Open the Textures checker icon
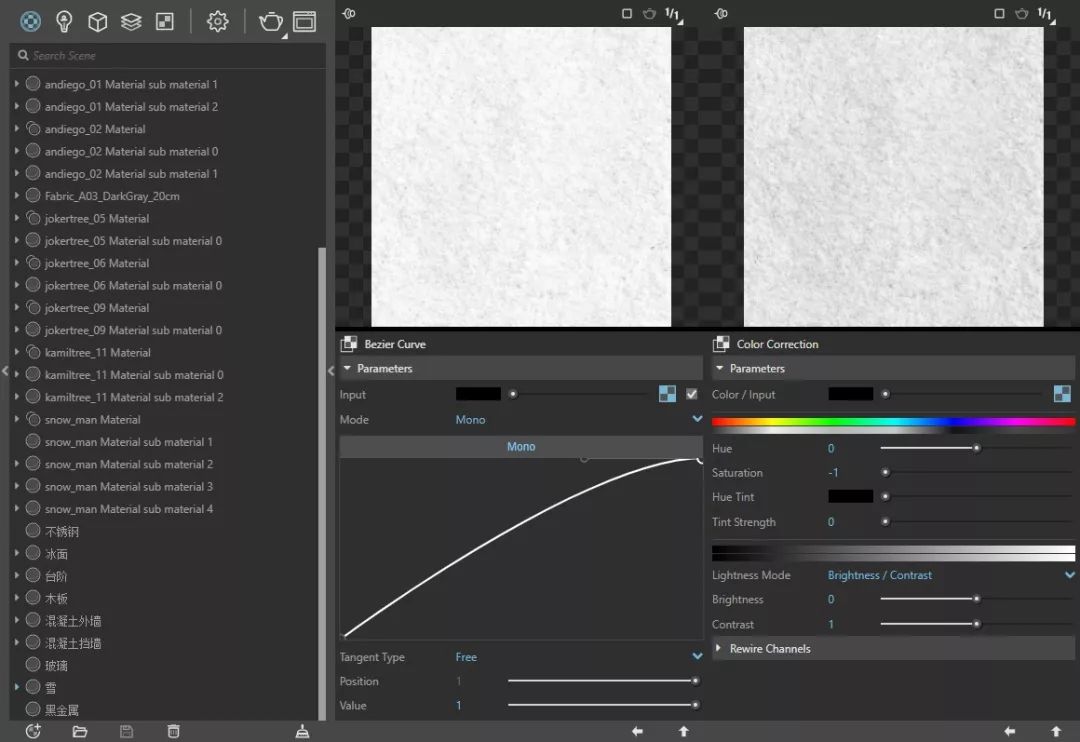 165,21
